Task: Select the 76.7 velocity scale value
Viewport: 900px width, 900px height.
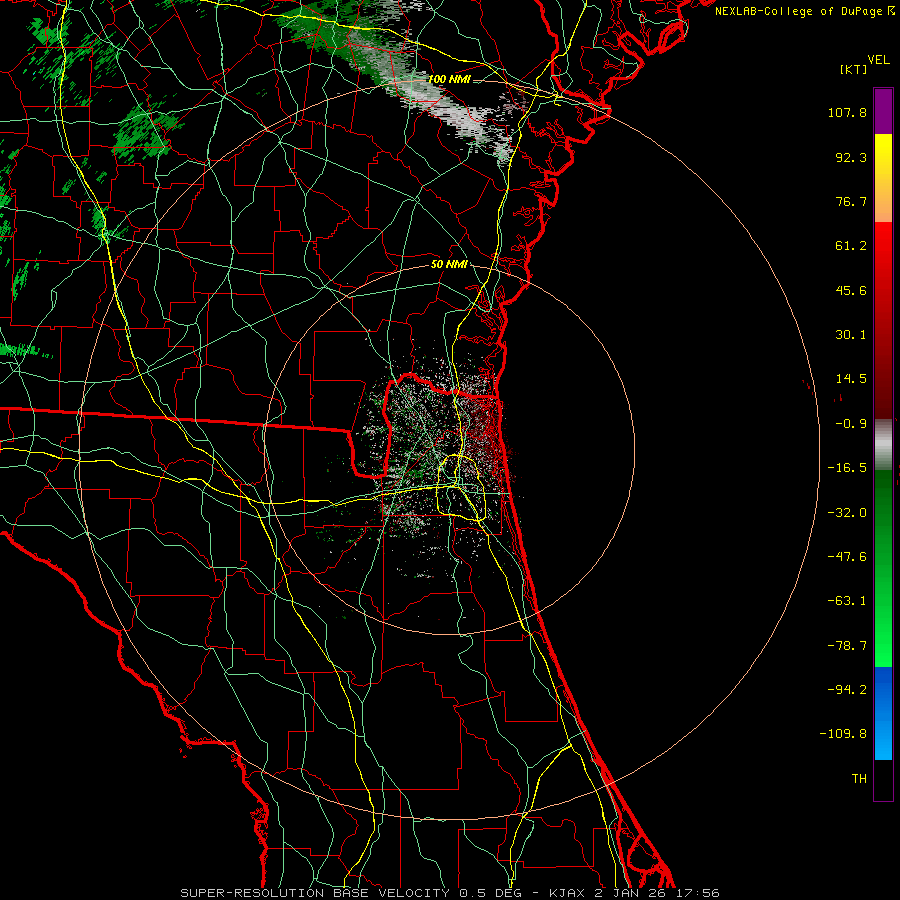Action: pos(851,201)
